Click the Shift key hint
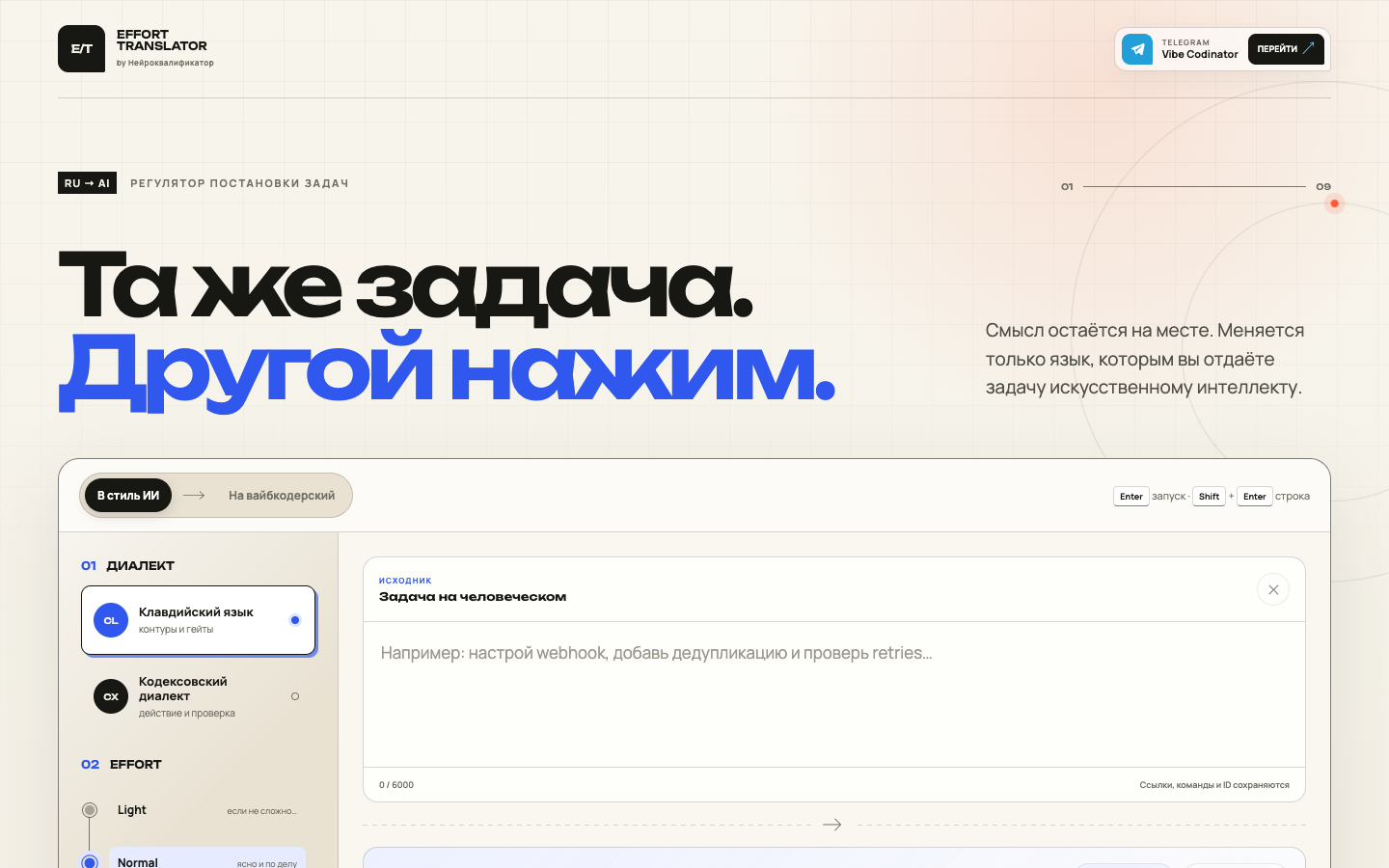This screenshot has width=1389, height=868. tap(1209, 497)
